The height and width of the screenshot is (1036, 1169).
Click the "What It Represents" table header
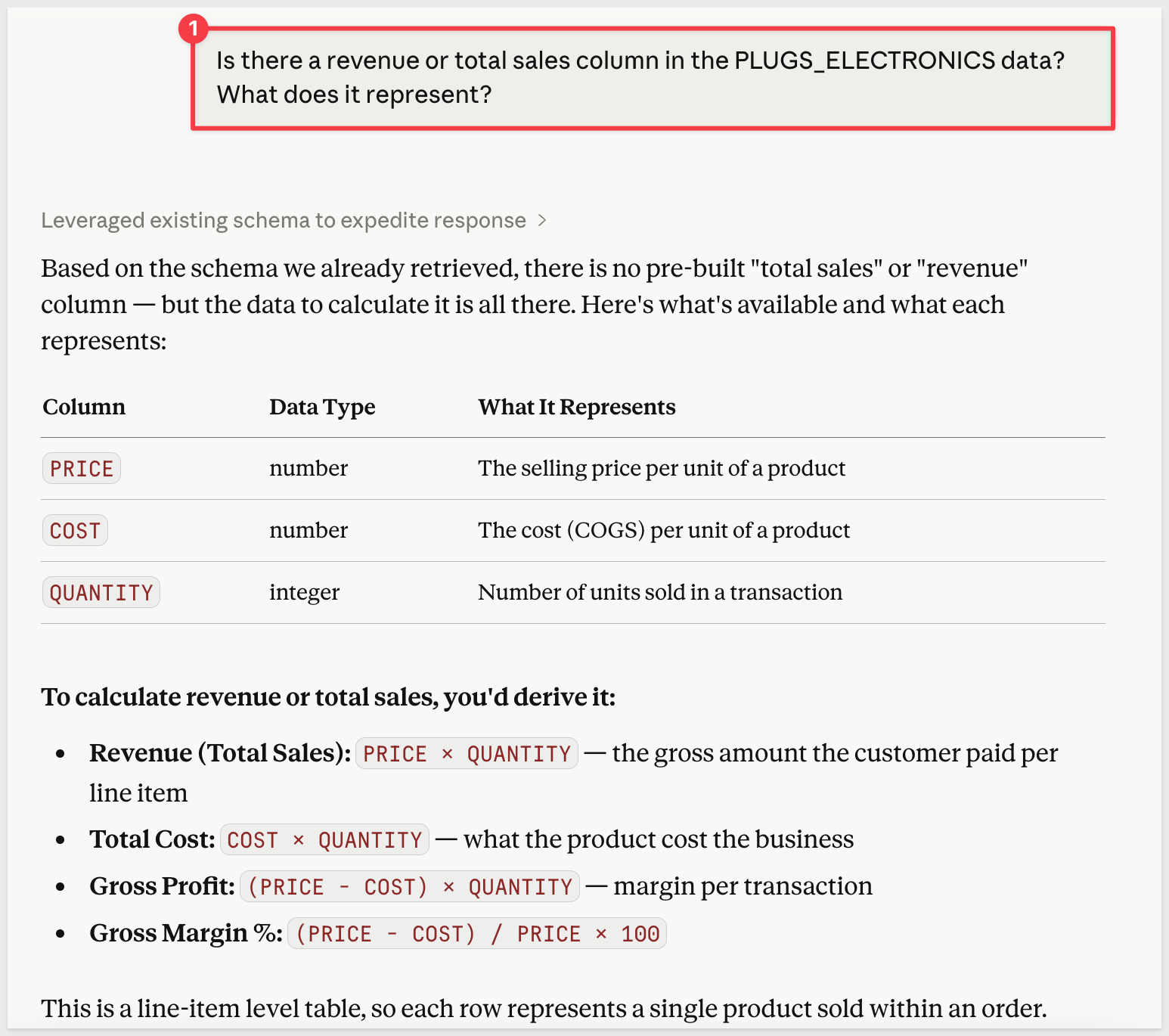576,407
